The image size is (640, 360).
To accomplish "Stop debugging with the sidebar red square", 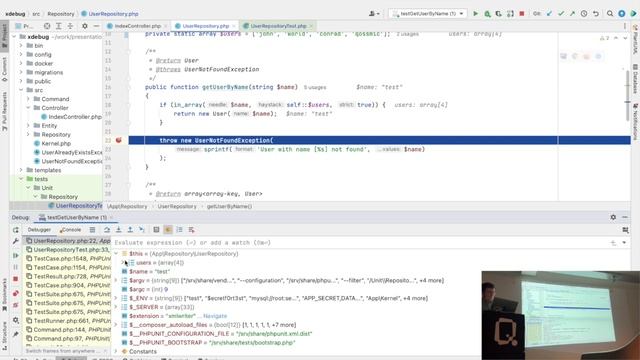I will point(16,279).
